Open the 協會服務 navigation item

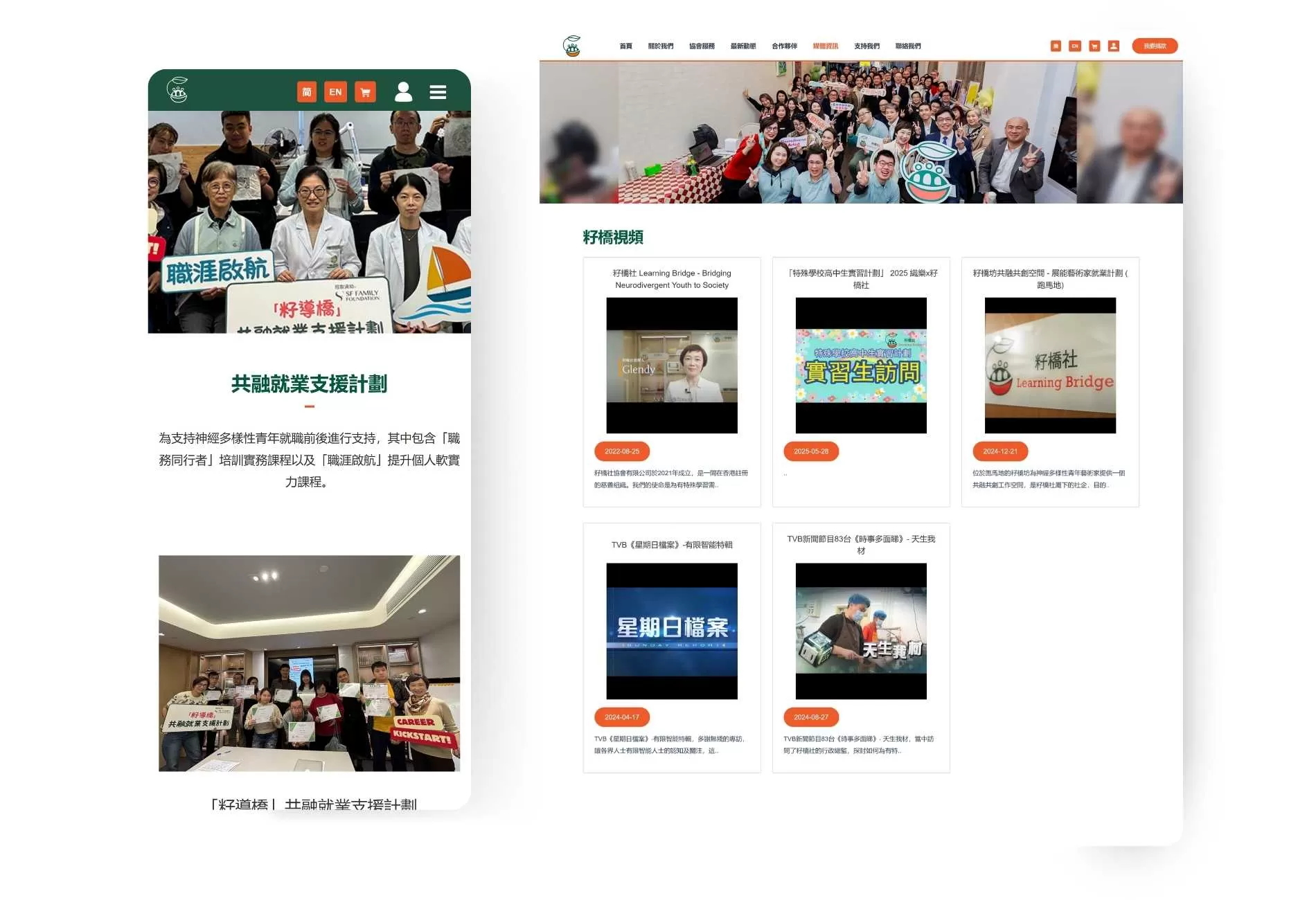pyautogui.click(x=702, y=46)
